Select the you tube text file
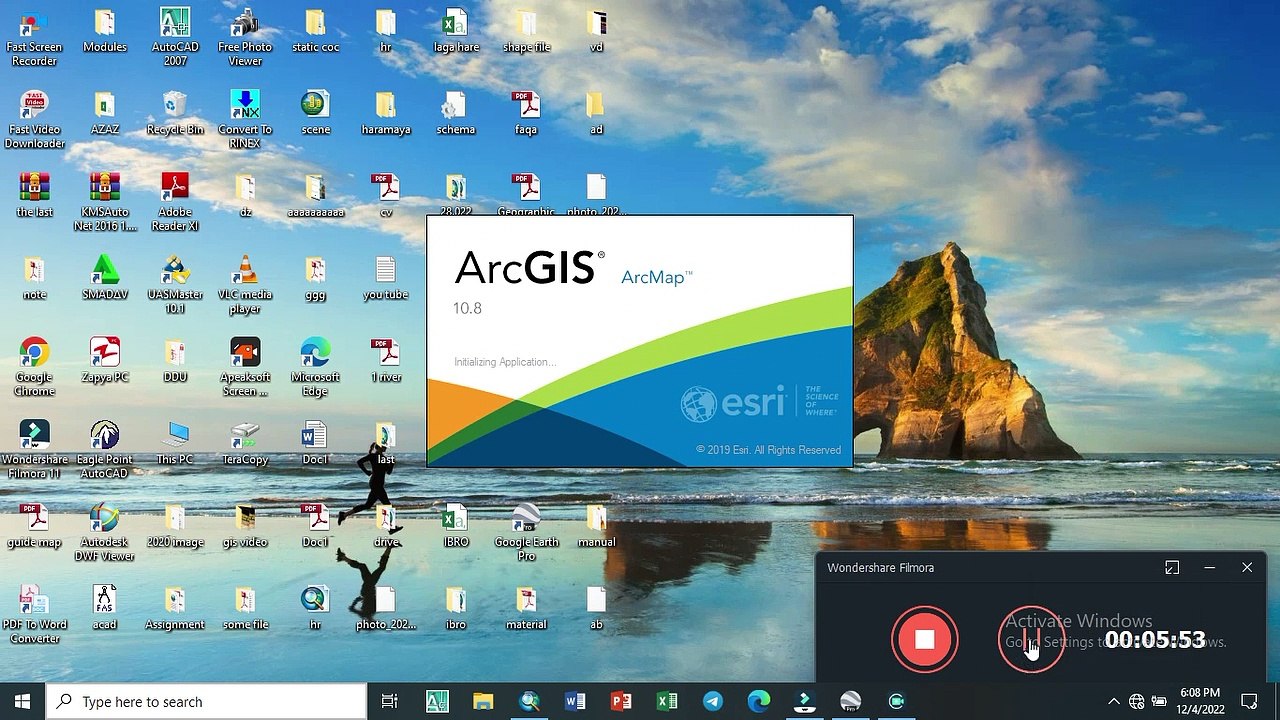The height and width of the screenshot is (720, 1280). pyautogui.click(x=386, y=278)
